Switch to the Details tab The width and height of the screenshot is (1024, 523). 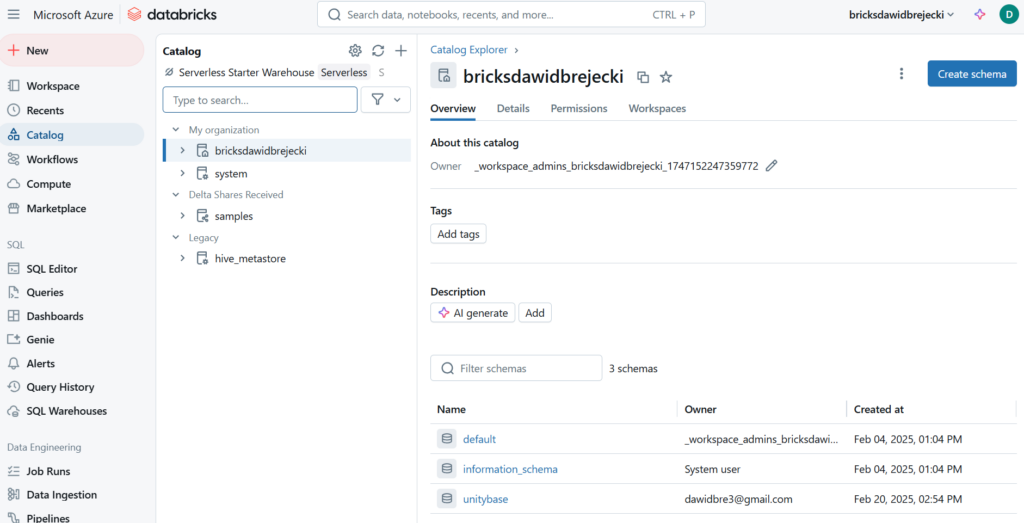pos(513,108)
